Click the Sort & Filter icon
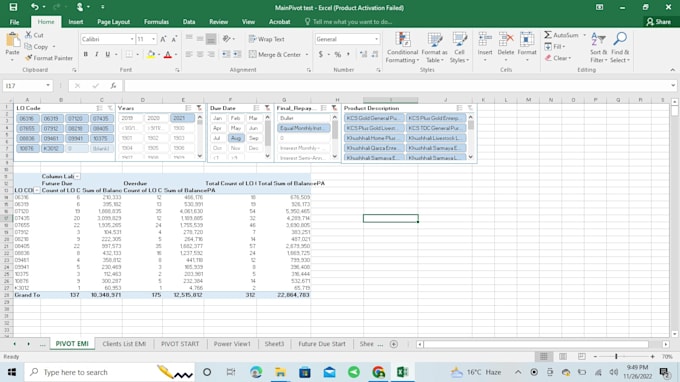This screenshot has width=680, height=382. pos(598,40)
